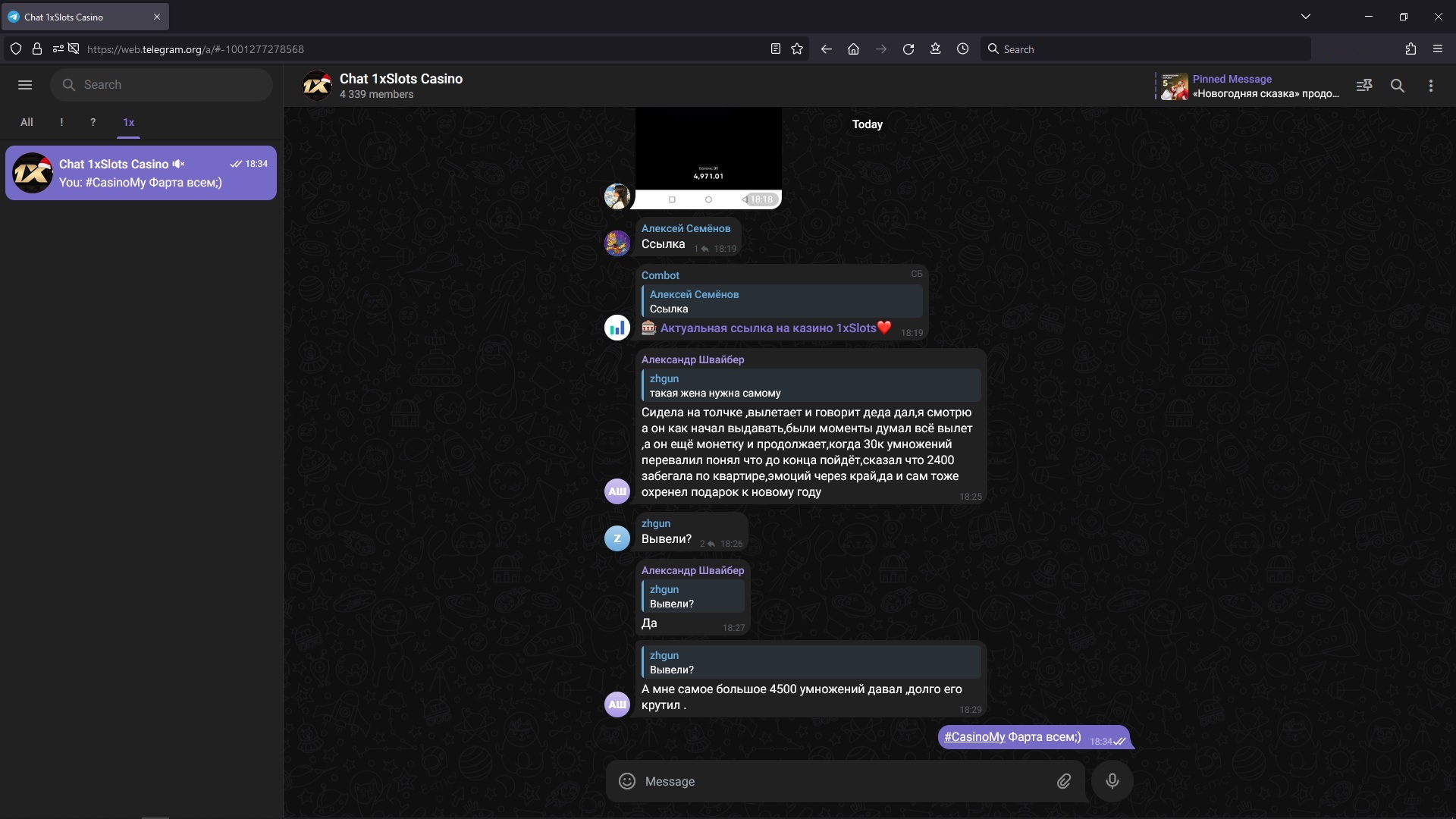Open the three-dot chat options menu
The height and width of the screenshot is (819, 1456).
1431,86
